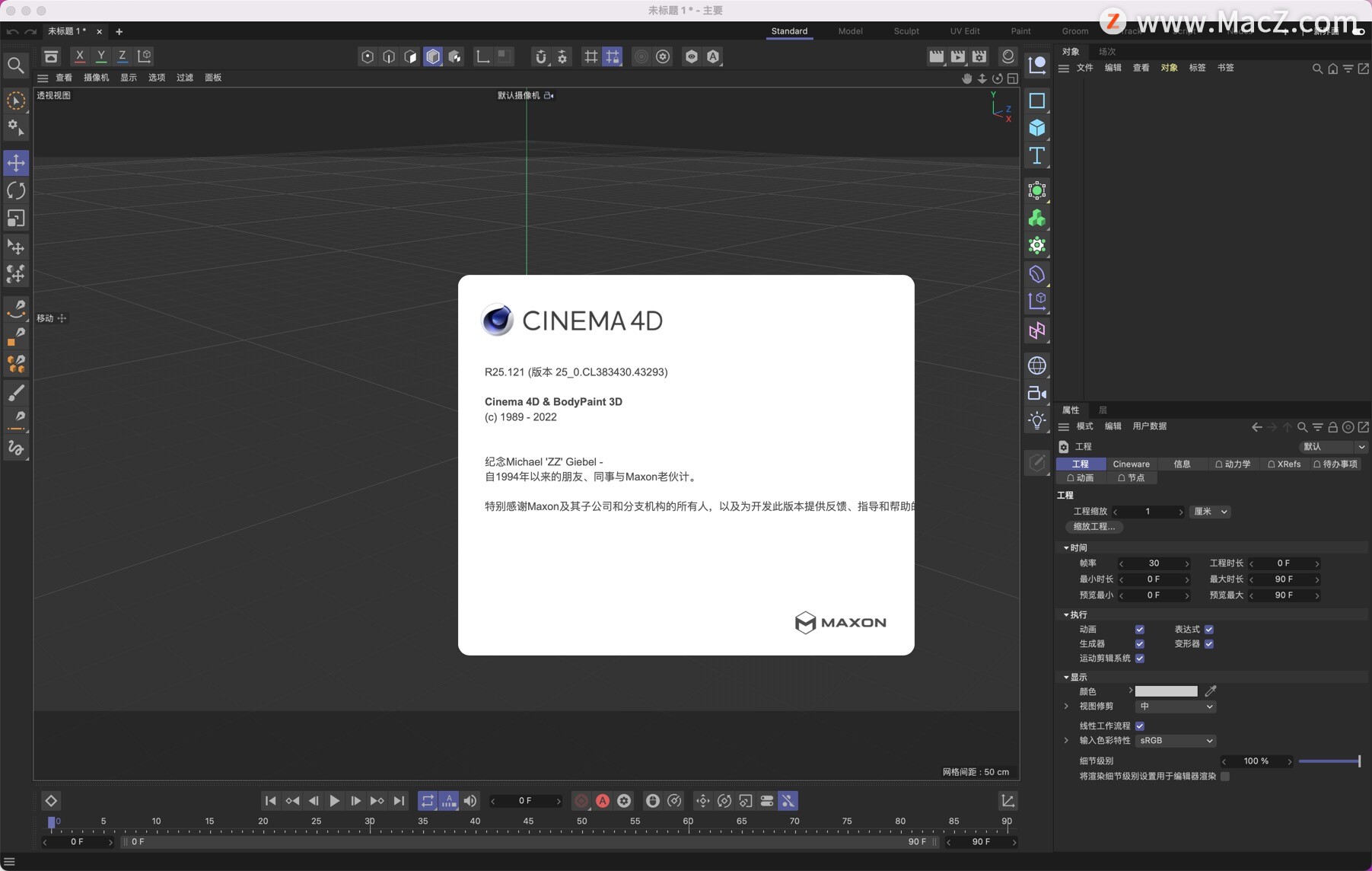
Task: Uncheck the 动画 execution checkbox
Action: [x=1139, y=630]
